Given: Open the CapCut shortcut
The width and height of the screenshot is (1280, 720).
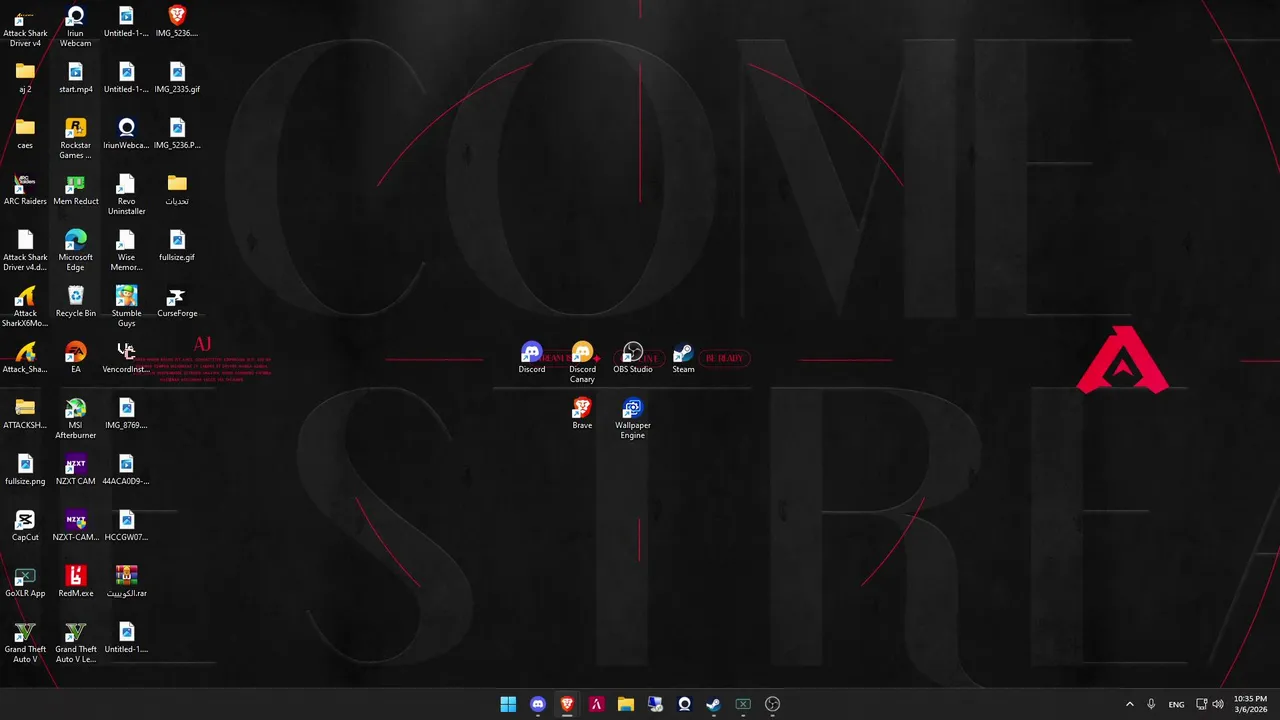Looking at the screenshot, I should pos(25,526).
